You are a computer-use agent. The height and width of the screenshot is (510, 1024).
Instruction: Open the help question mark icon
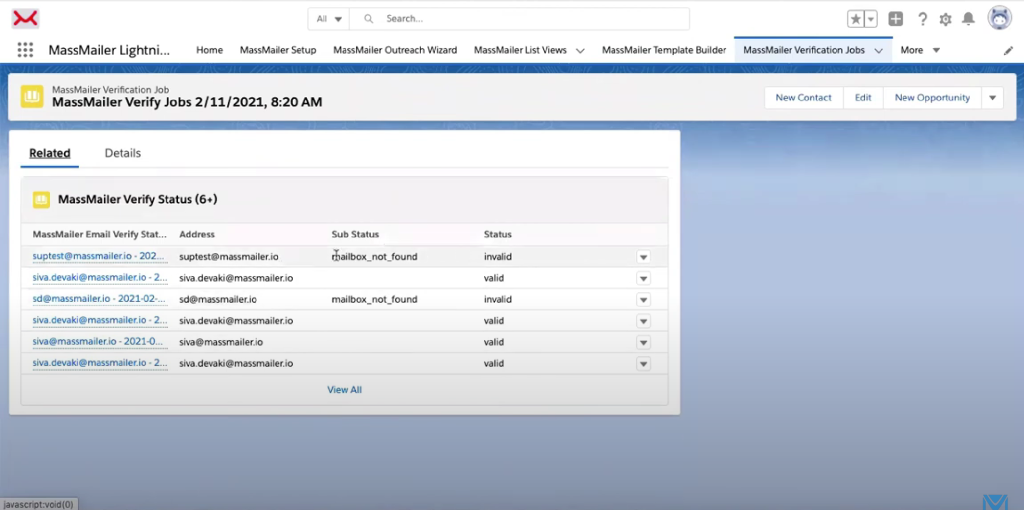click(922, 19)
